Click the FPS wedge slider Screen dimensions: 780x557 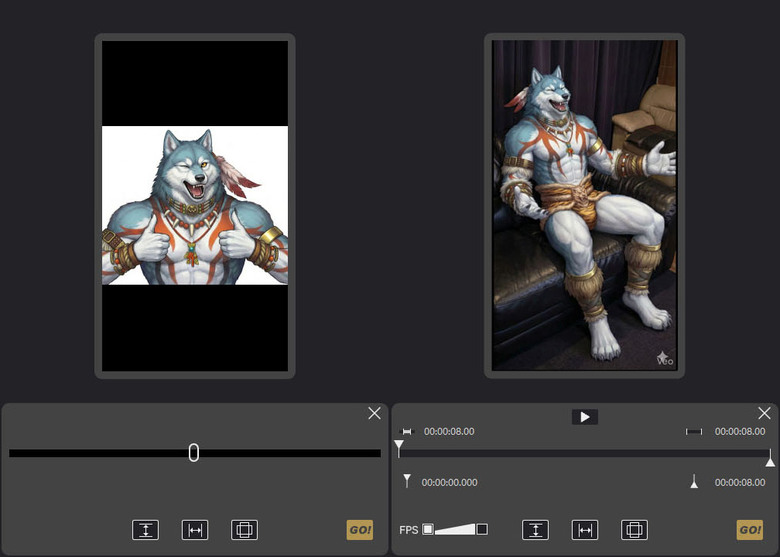coord(455,529)
